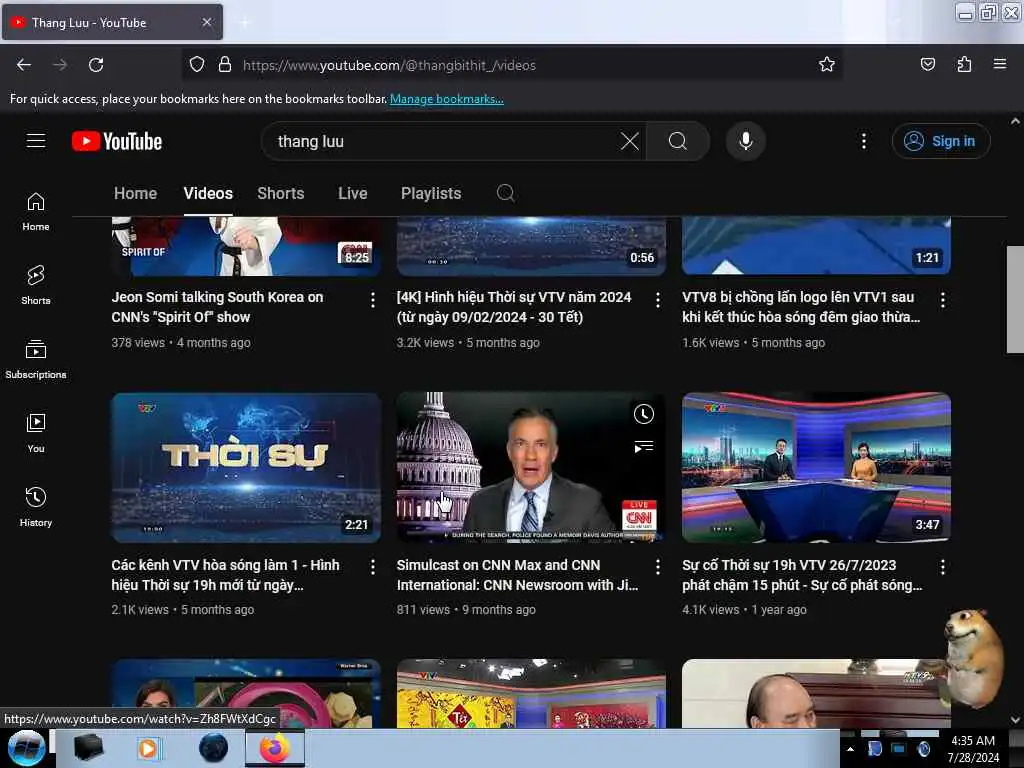
Task: Show hidden system tray icons arrow
Action: [850, 749]
